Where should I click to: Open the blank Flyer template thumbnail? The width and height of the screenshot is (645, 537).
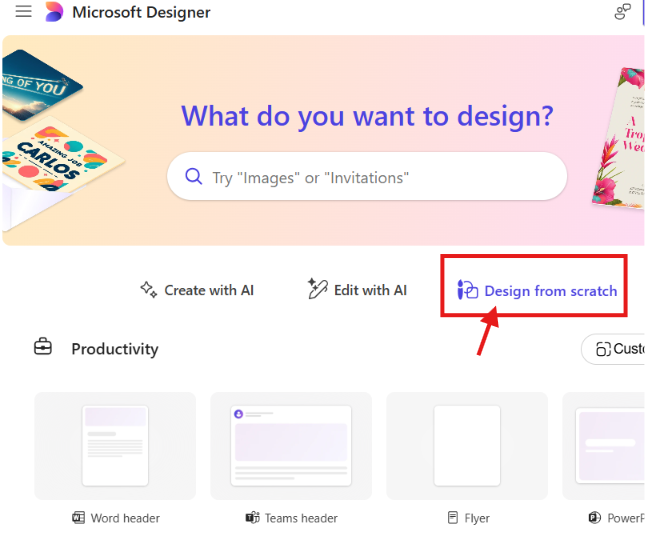click(x=467, y=446)
